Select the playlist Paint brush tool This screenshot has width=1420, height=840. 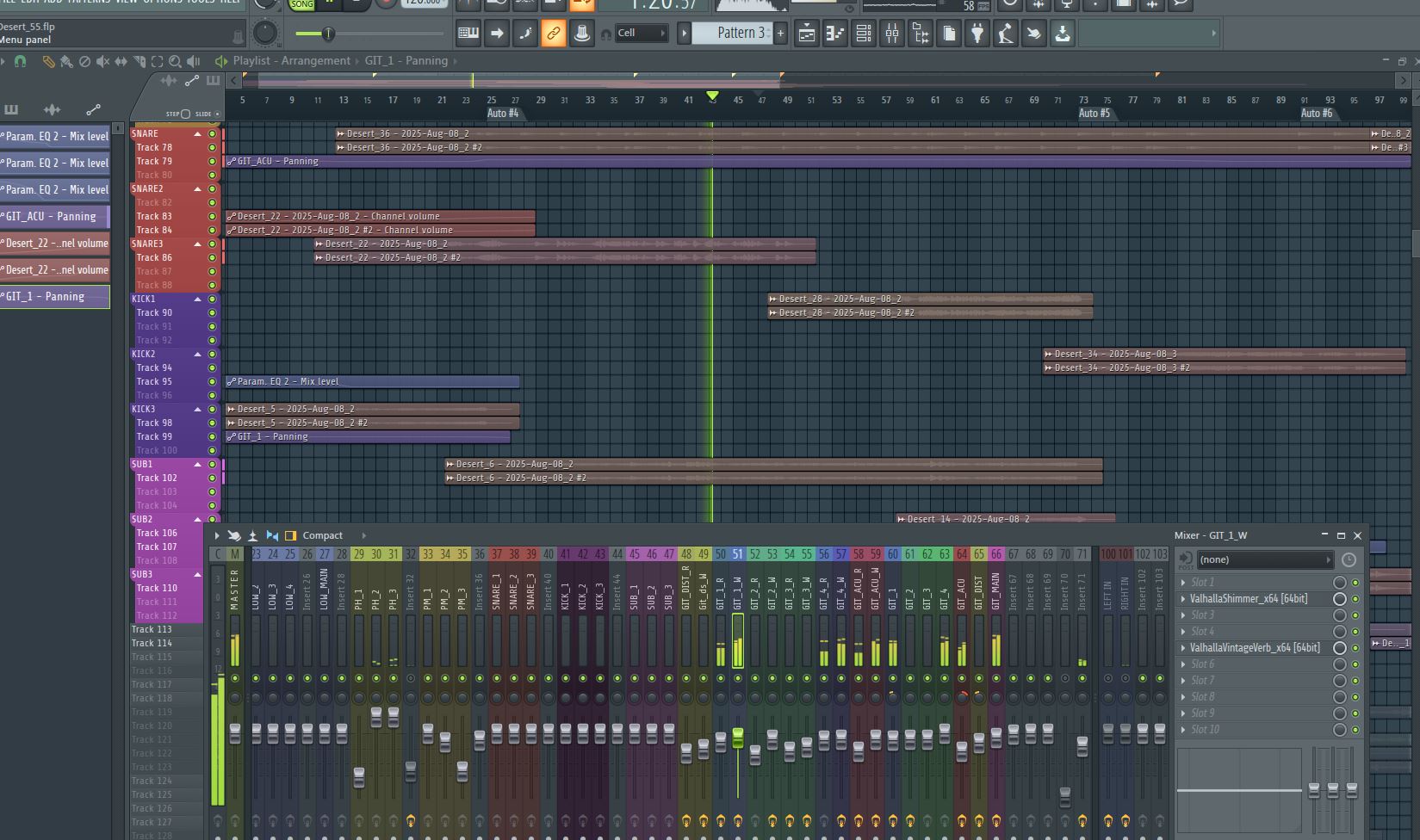(x=66, y=61)
